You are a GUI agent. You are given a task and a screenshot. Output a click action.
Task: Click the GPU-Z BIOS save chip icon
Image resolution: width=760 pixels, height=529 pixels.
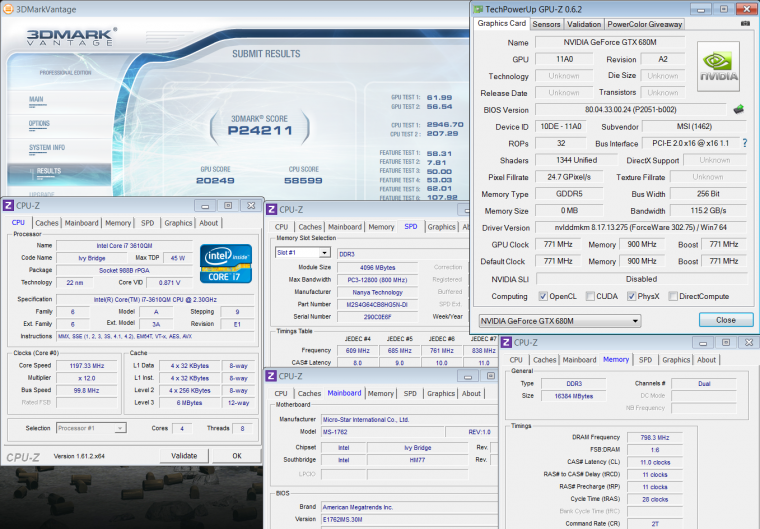click(x=738, y=109)
